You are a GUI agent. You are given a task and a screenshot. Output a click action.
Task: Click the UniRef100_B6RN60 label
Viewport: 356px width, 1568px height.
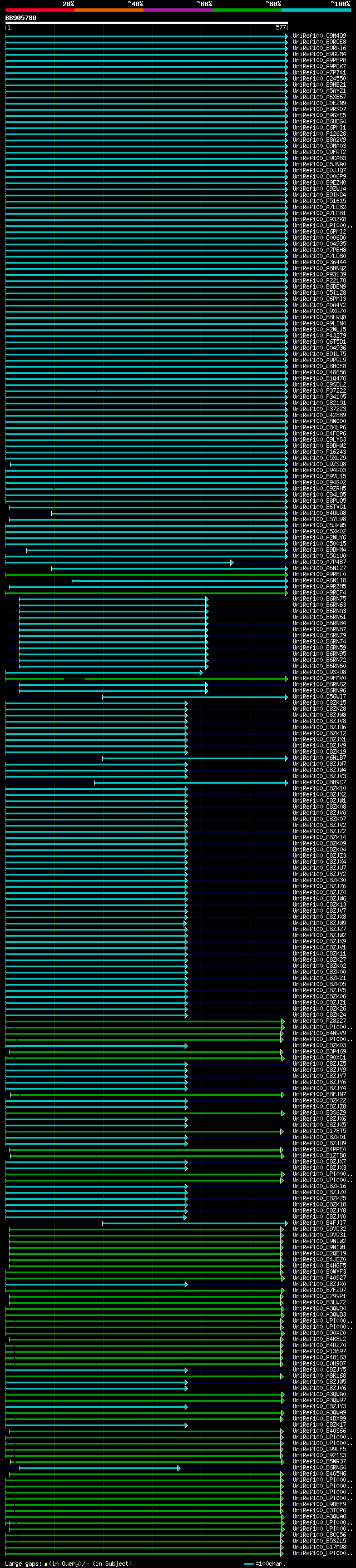(319, 666)
